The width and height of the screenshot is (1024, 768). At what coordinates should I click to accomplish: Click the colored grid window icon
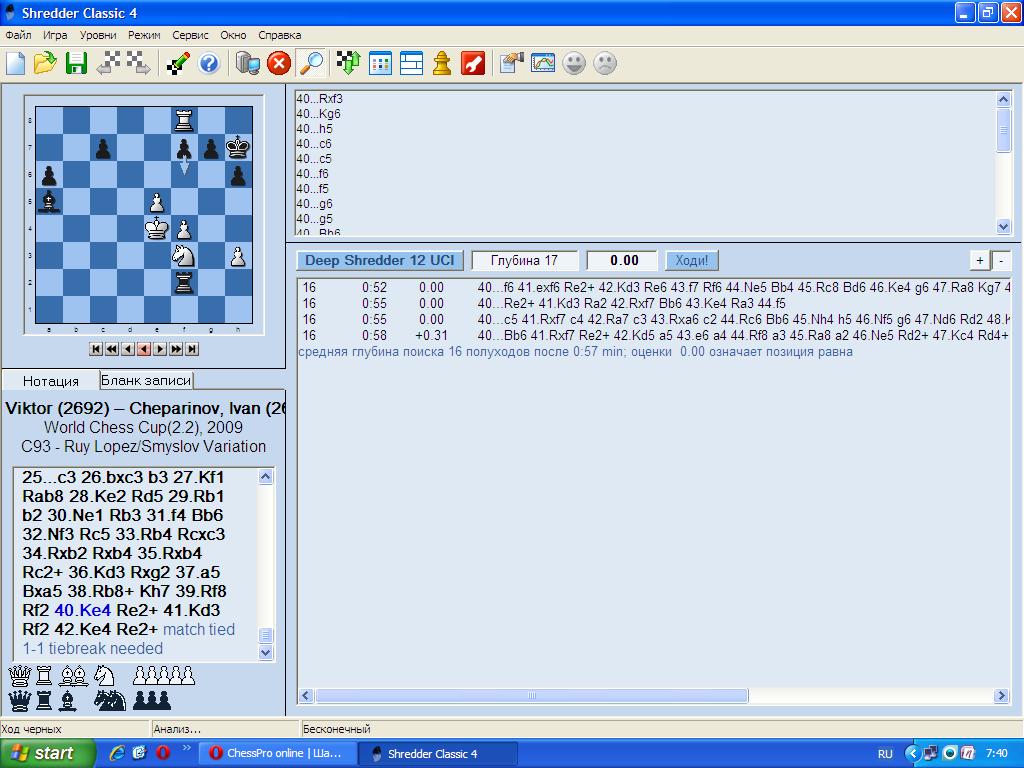click(x=380, y=63)
